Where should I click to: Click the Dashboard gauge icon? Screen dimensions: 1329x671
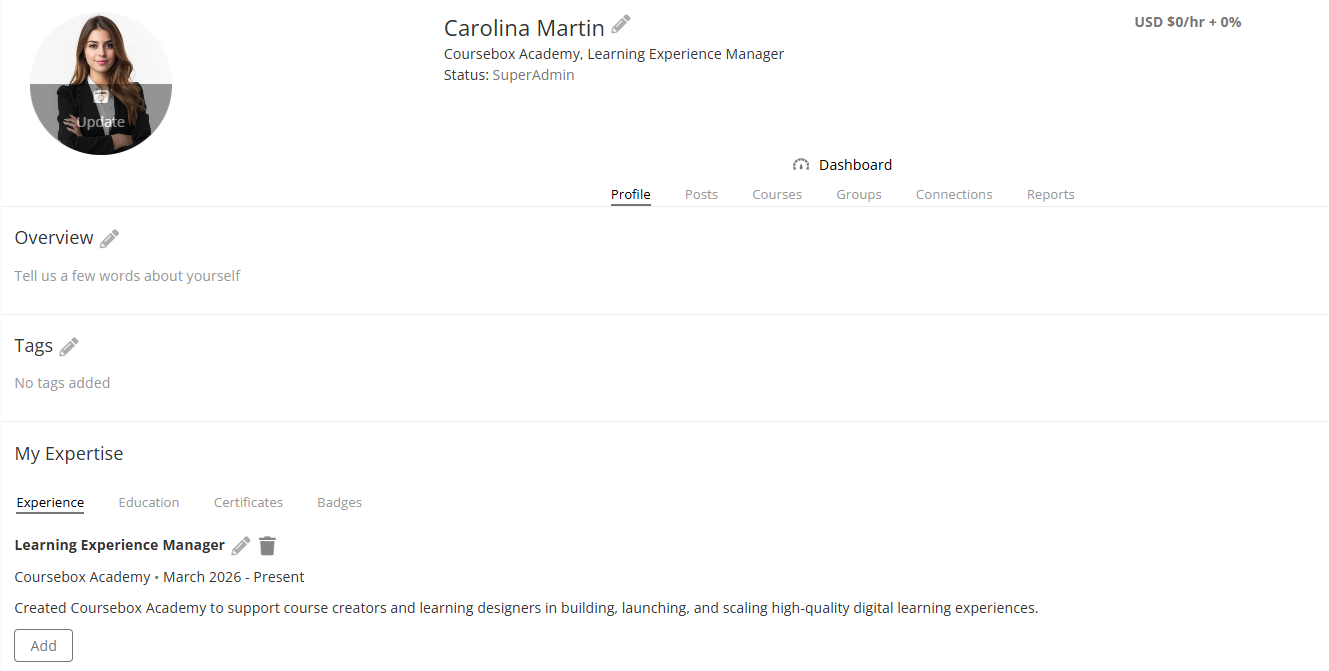click(x=800, y=165)
